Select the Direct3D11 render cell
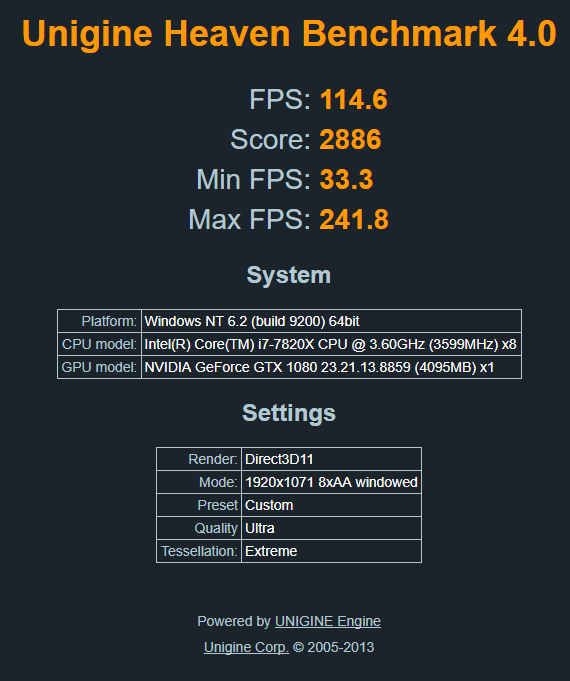The width and height of the screenshot is (570, 681). (x=331, y=460)
